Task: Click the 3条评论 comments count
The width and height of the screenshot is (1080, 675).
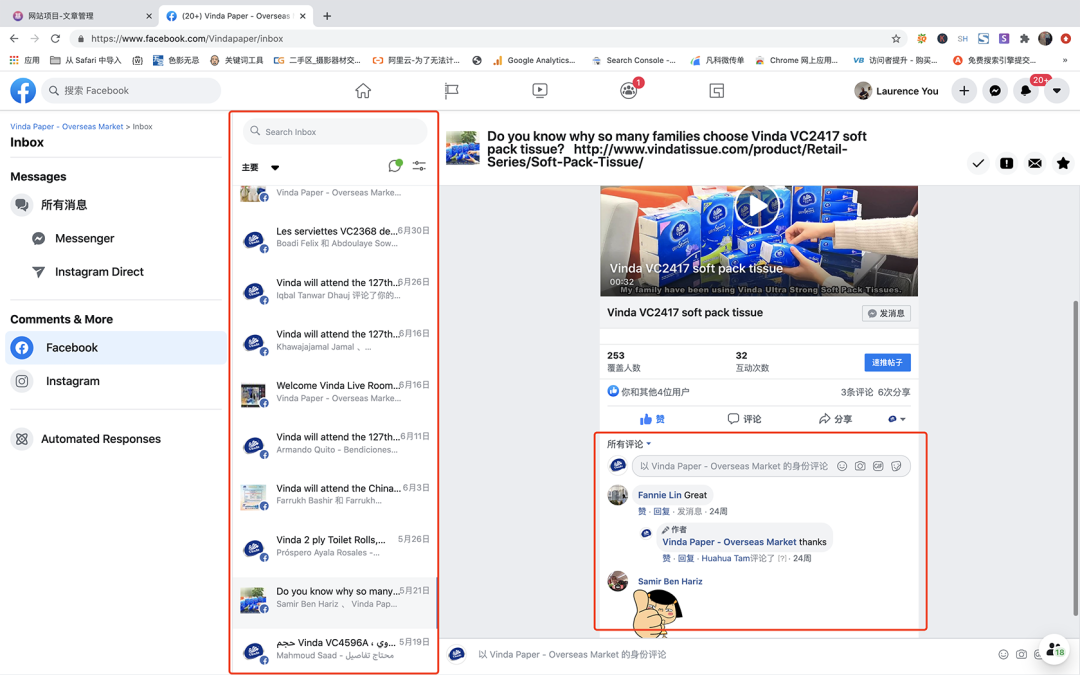Action: (x=857, y=392)
